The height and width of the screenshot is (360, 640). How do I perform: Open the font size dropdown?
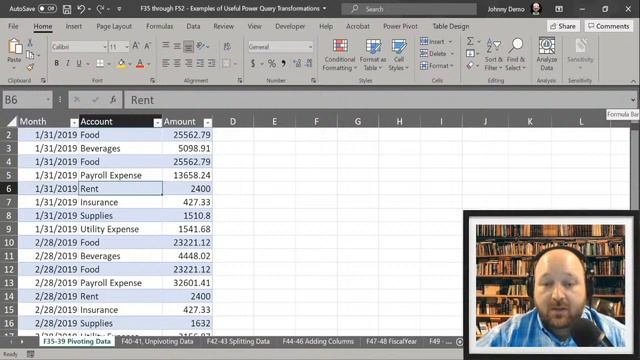tap(127, 47)
